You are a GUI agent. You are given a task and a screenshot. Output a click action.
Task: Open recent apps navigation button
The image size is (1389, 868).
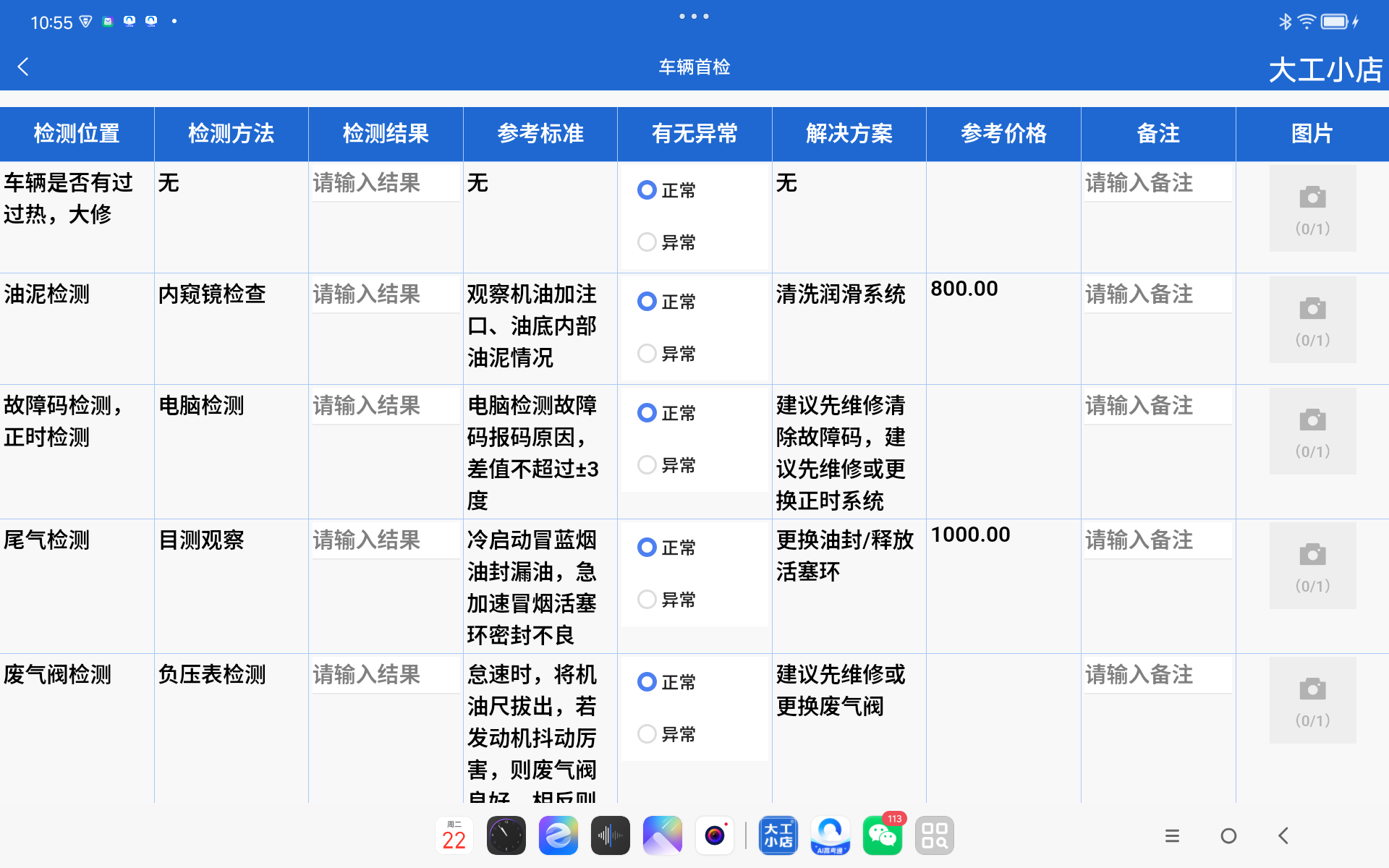click(x=1172, y=836)
